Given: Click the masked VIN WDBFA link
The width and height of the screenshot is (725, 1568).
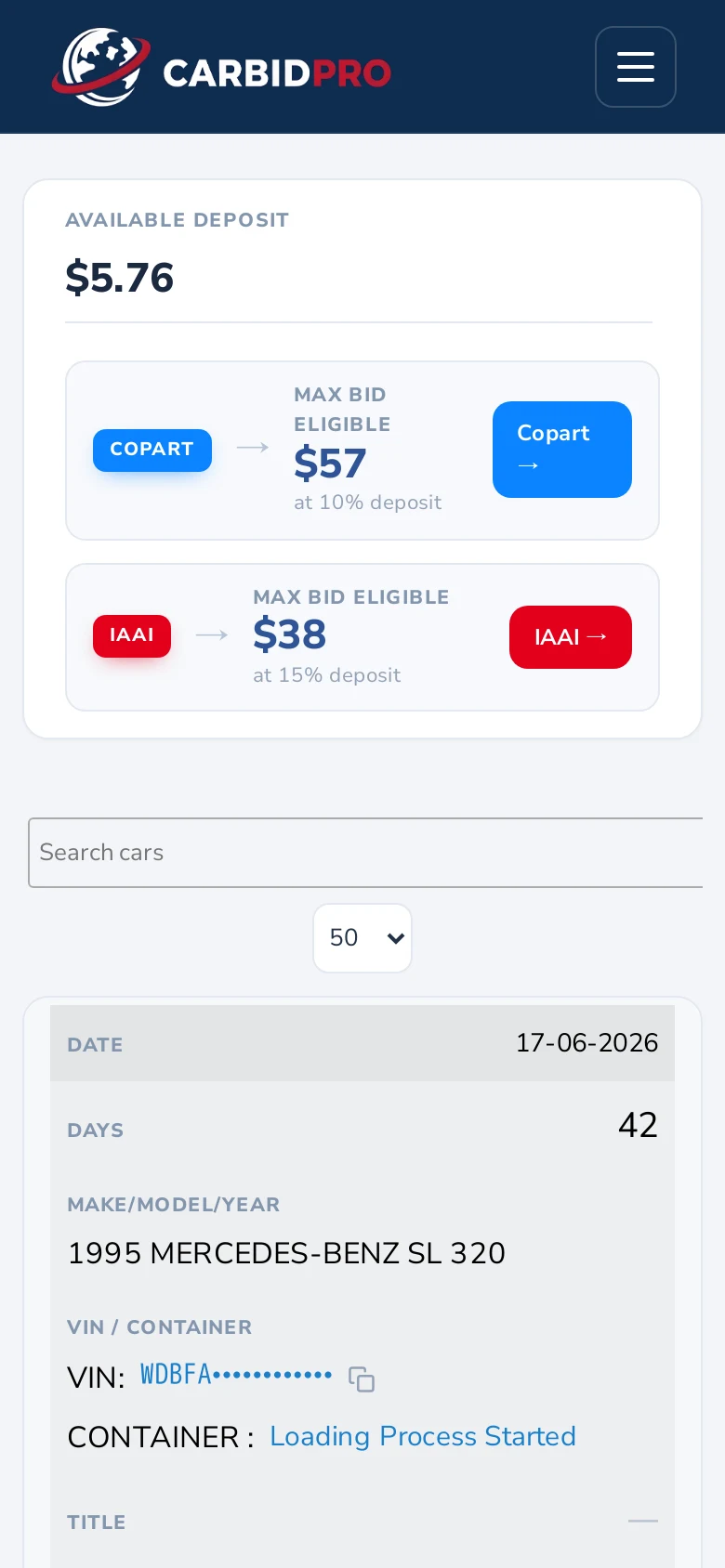Looking at the screenshot, I should click(236, 1375).
